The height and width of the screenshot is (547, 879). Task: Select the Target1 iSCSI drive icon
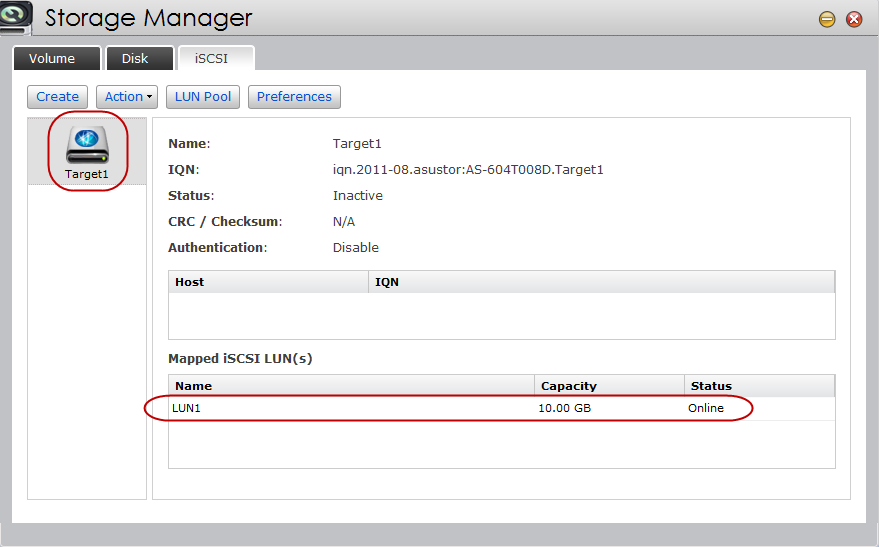(87, 144)
